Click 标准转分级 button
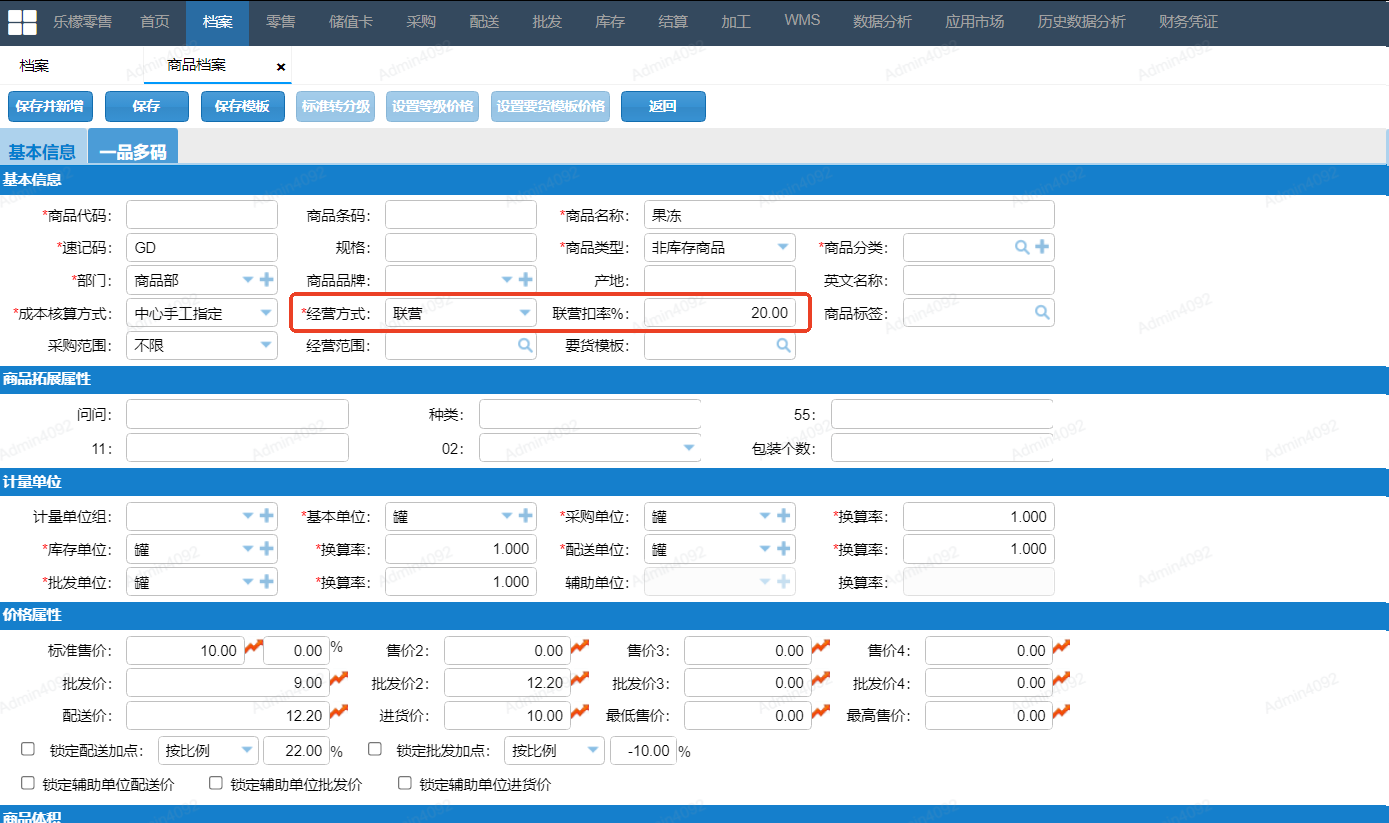1389x823 pixels. (x=335, y=106)
